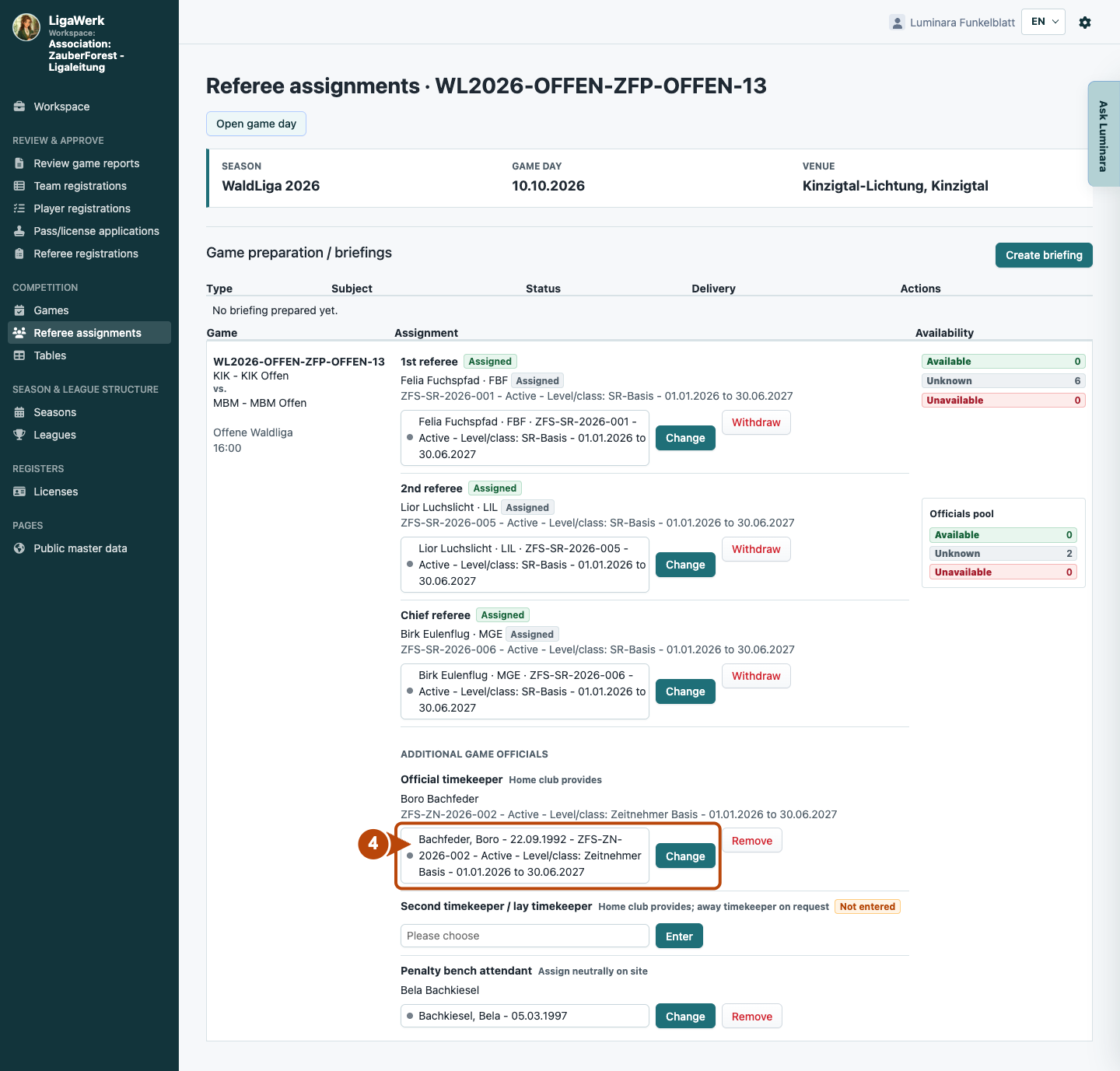The image size is (1120, 1071).
Task: Open 2nd referee Lior Luchslicht selector
Action: [x=525, y=565]
